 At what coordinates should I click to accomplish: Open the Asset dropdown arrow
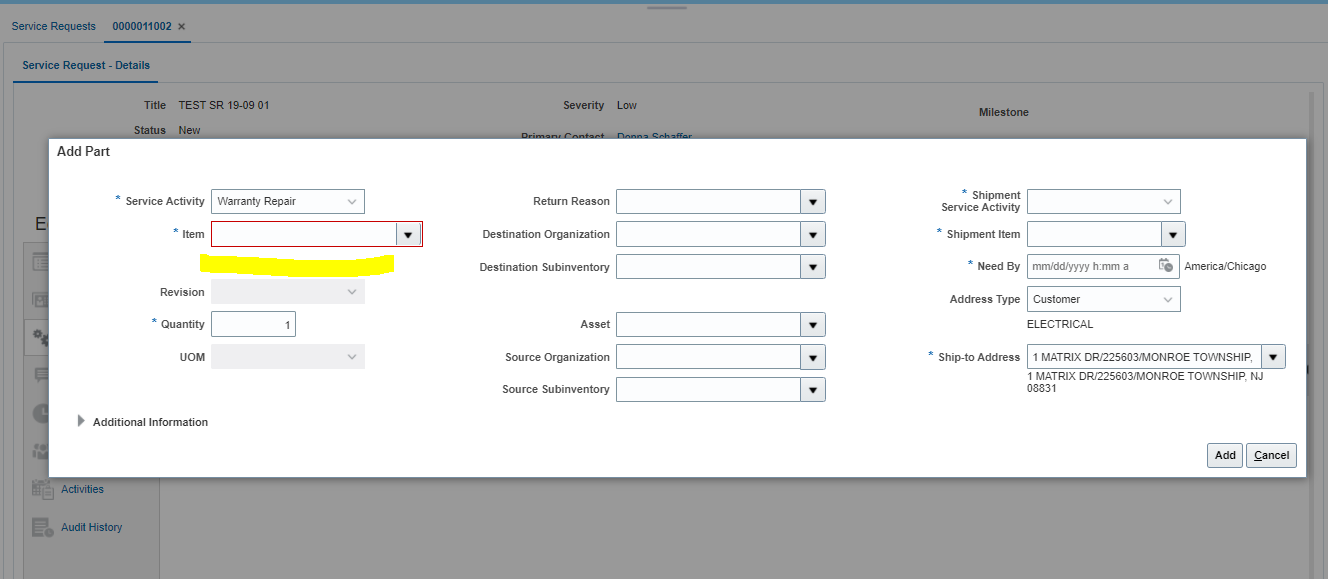(x=813, y=325)
